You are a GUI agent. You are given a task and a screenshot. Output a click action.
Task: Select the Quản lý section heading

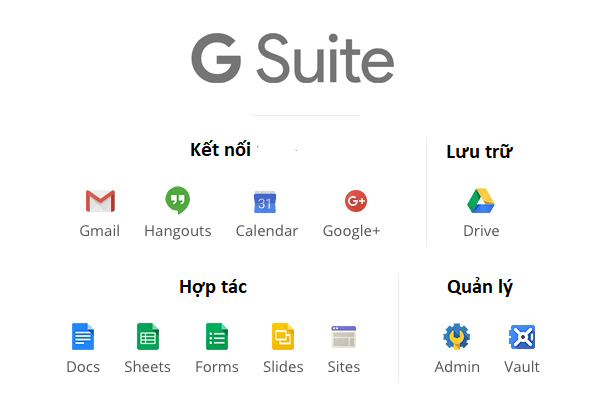[x=480, y=287]
